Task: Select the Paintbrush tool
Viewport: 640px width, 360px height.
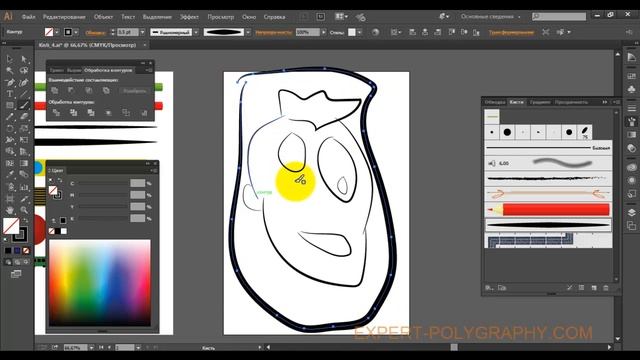Action: 24,105
